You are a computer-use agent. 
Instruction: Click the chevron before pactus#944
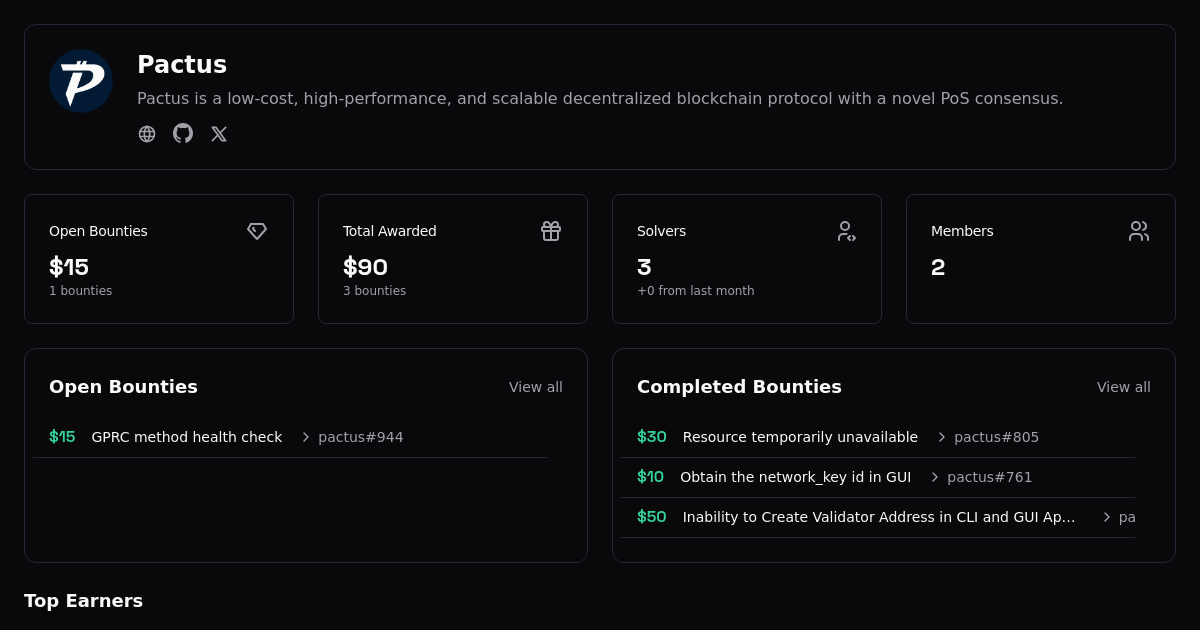point(306,437)
